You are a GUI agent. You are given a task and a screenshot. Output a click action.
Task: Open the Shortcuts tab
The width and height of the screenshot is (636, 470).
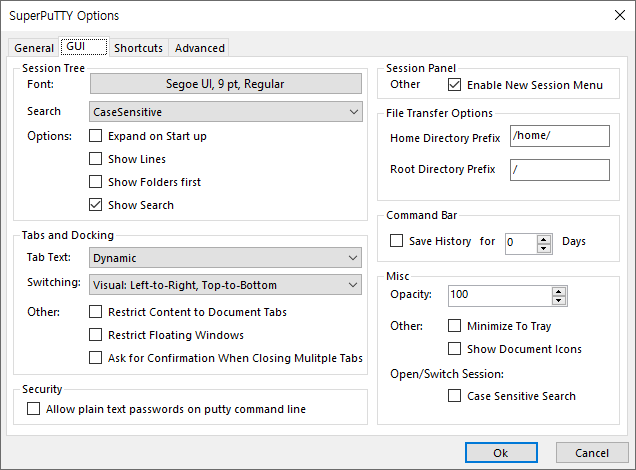click(x=138, y=48)
